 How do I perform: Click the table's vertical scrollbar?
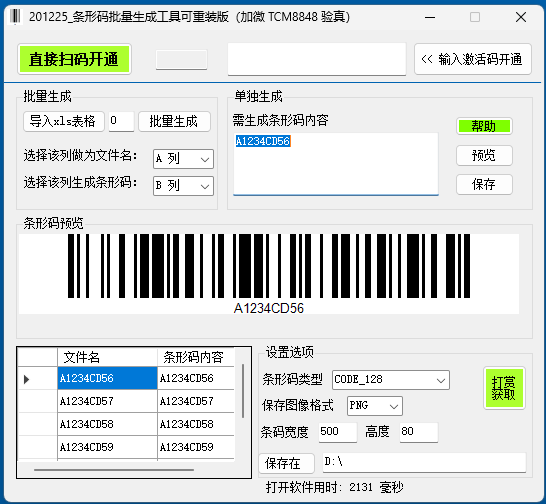243,391
